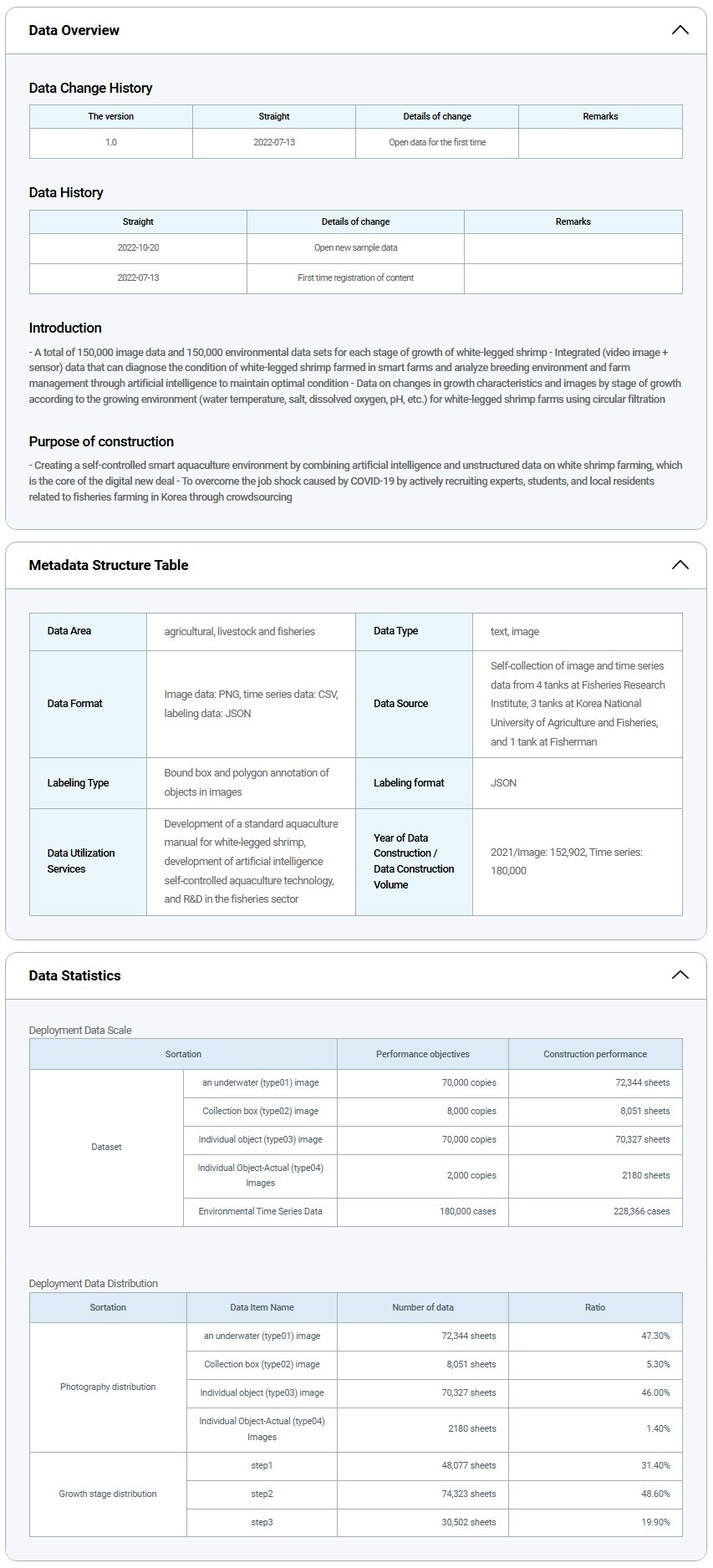
Task: Click Environmental Time Series Data row
Action: pyautogui.click(x=260, y=1211)
